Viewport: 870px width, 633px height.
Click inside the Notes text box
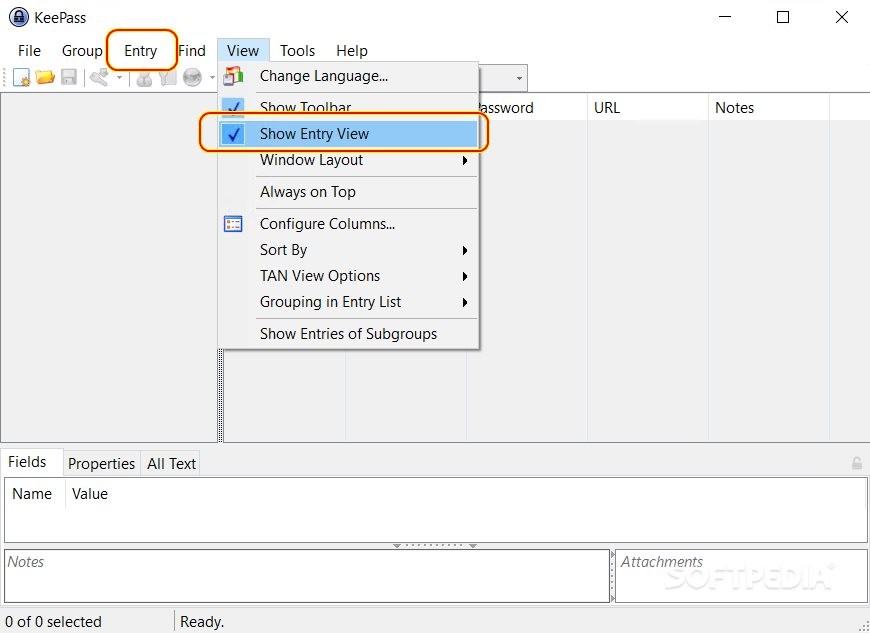click(x=306, y=576)
